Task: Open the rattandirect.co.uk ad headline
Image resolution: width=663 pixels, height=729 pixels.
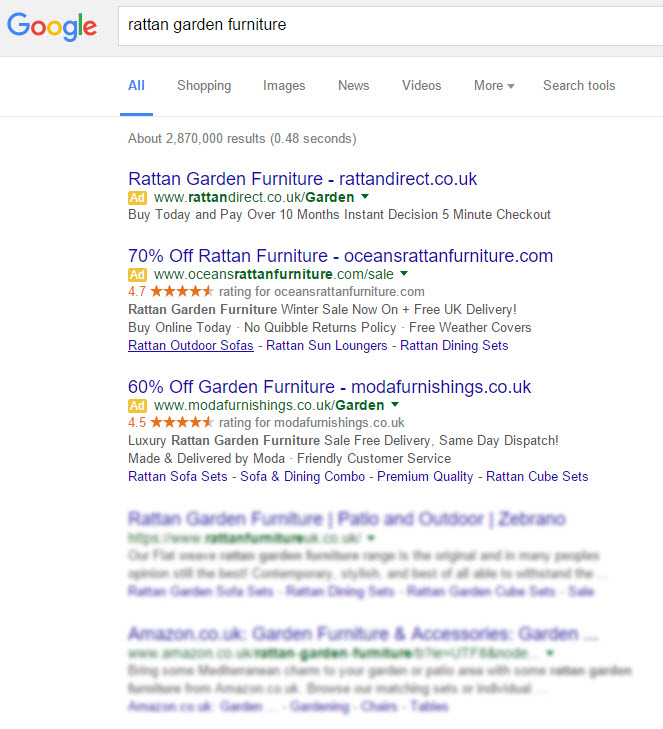Action: pos(303,179)
